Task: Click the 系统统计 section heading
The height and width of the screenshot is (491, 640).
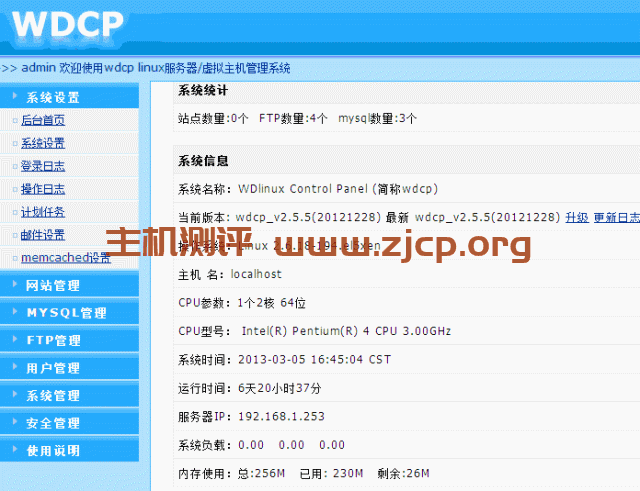Action: coord(203,90)
